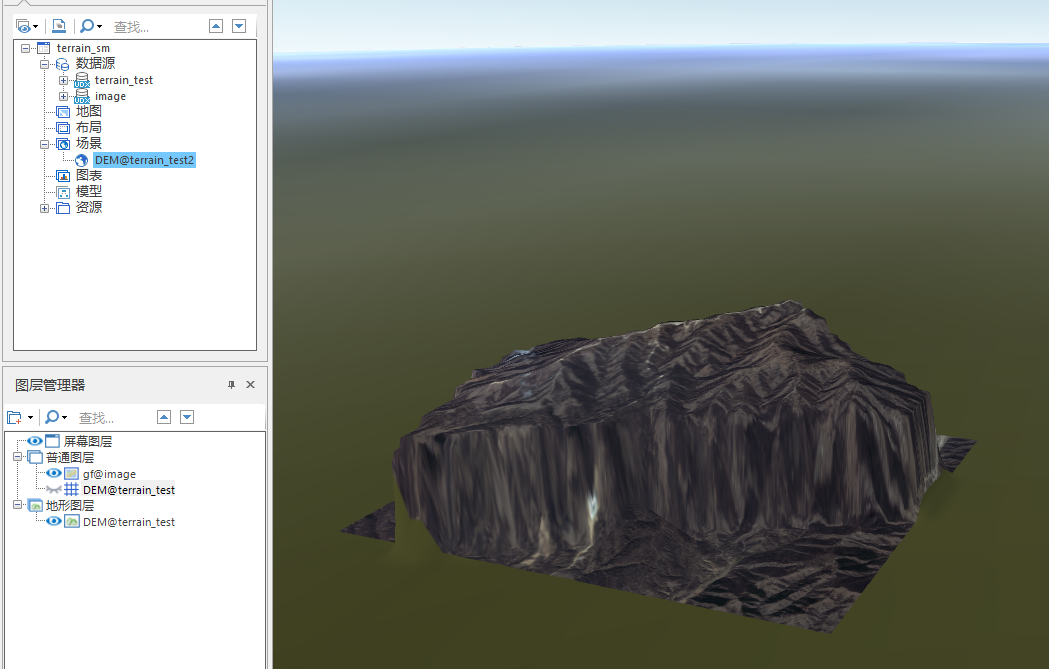The height and width of the screenshot is (669, 1049).
Task: Select the 模型 (Model) node icon
Action: pyautogui.click(x=63, y=192)
